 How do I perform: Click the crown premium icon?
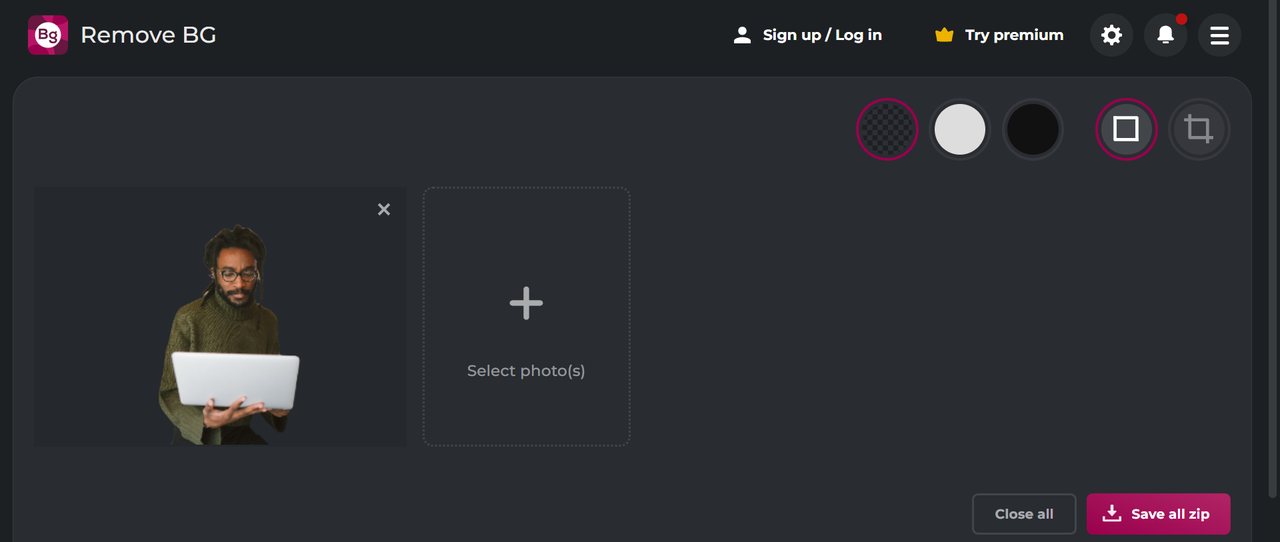(x=944, y=35)
